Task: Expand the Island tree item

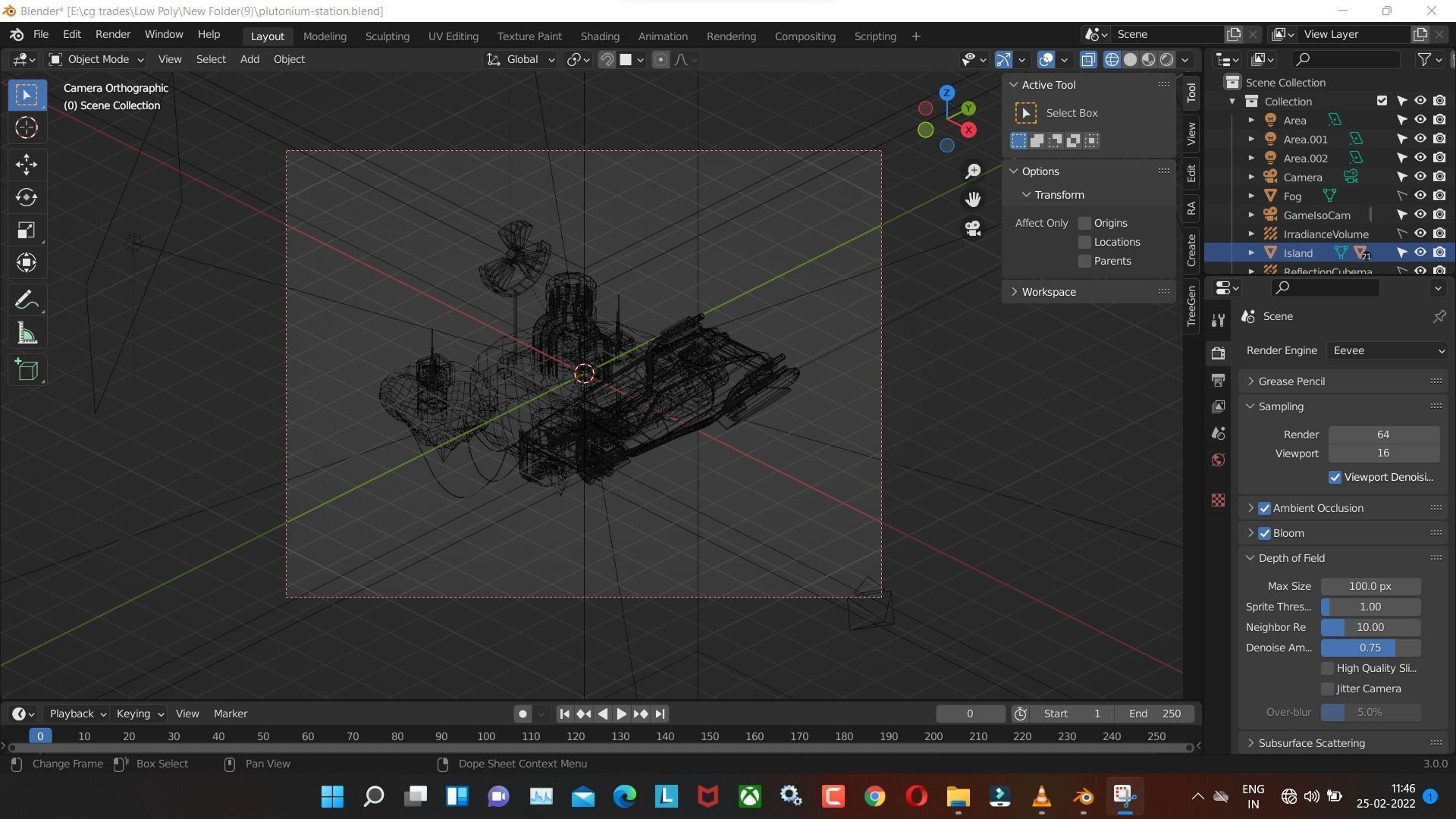Action: (1251, 253)
